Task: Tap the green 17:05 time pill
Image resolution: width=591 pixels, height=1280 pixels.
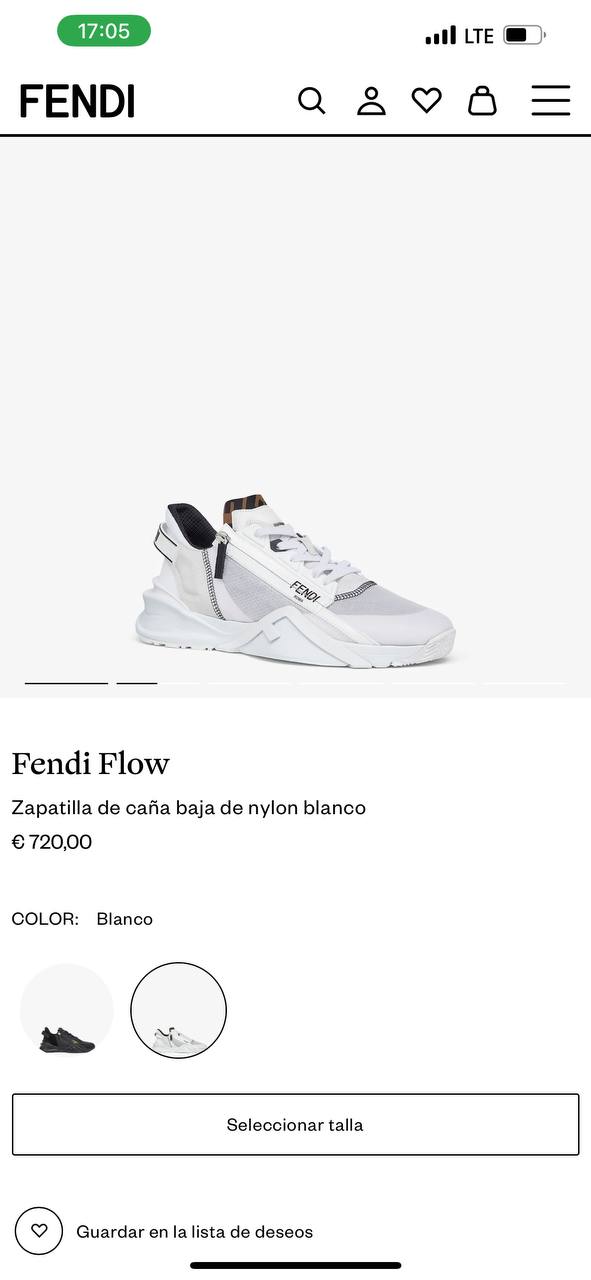Action: pyautogui.click(x=104, y=31)
